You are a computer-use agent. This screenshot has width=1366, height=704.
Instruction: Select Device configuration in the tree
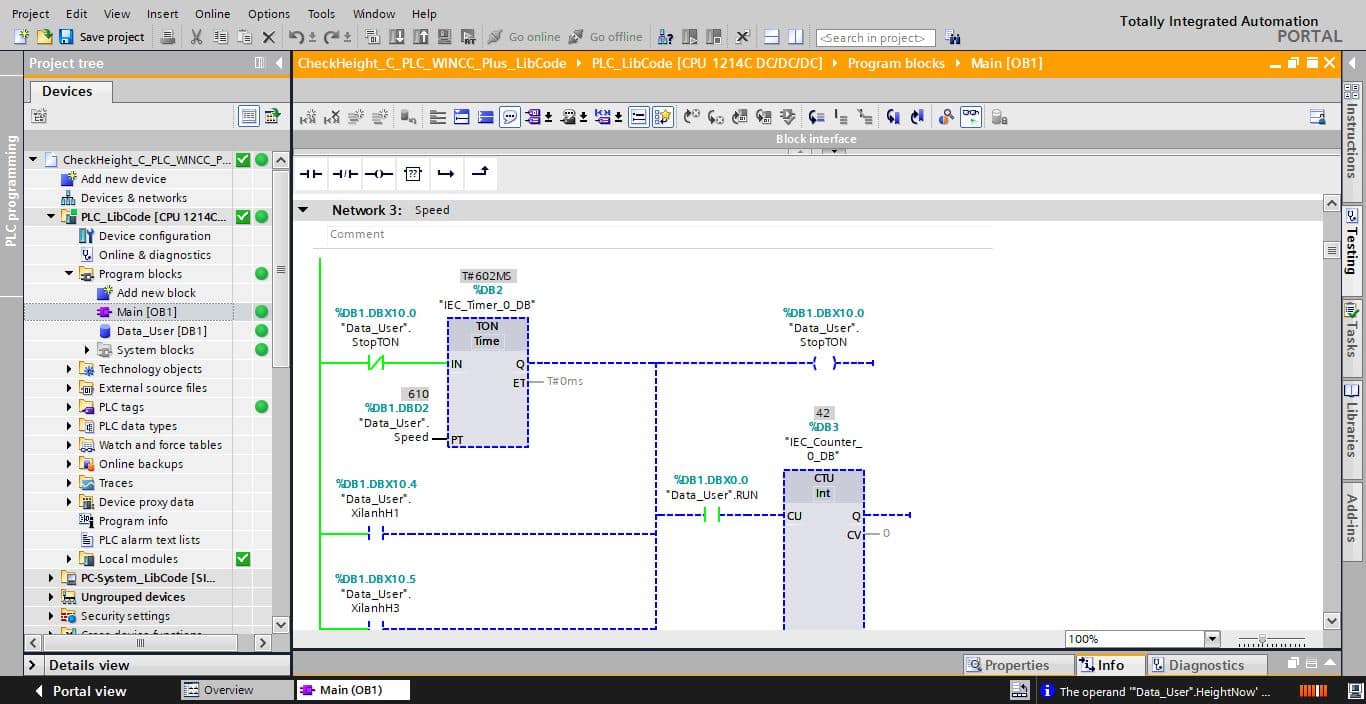click(x=154, y=236)
